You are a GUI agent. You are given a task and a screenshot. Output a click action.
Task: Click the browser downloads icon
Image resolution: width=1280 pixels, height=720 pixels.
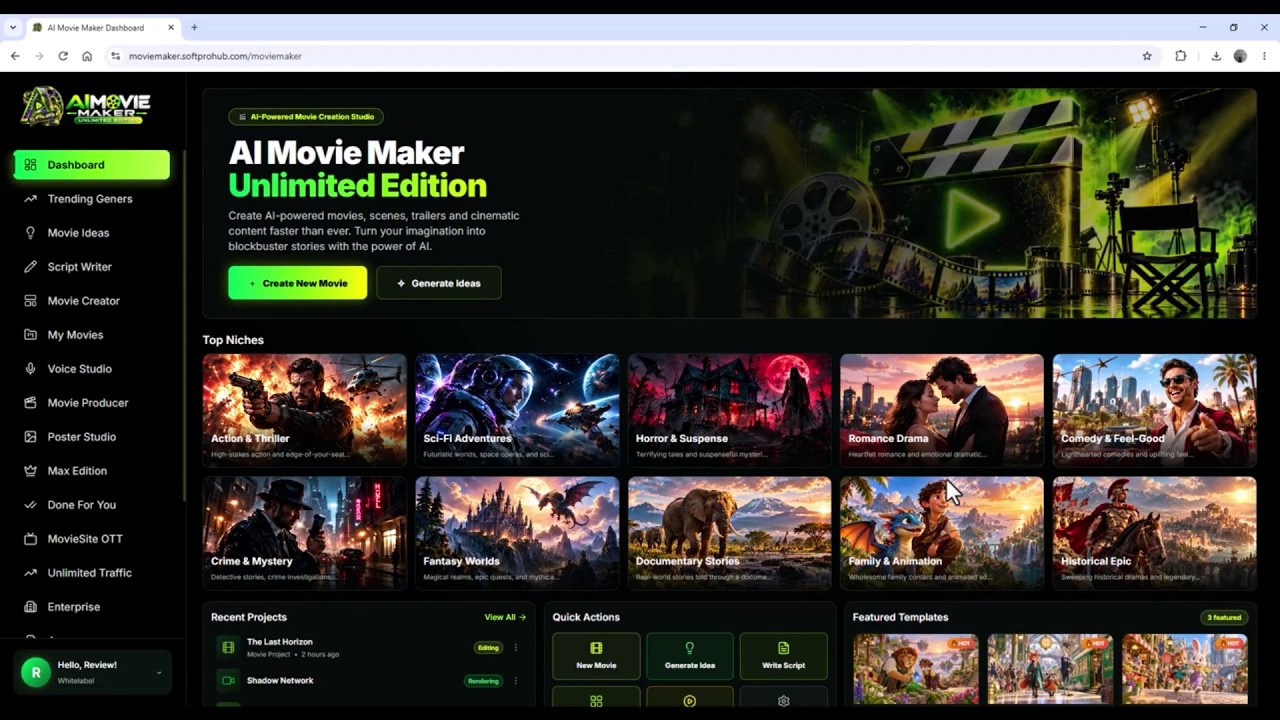pyautogui.click(x=1216, y=56)
